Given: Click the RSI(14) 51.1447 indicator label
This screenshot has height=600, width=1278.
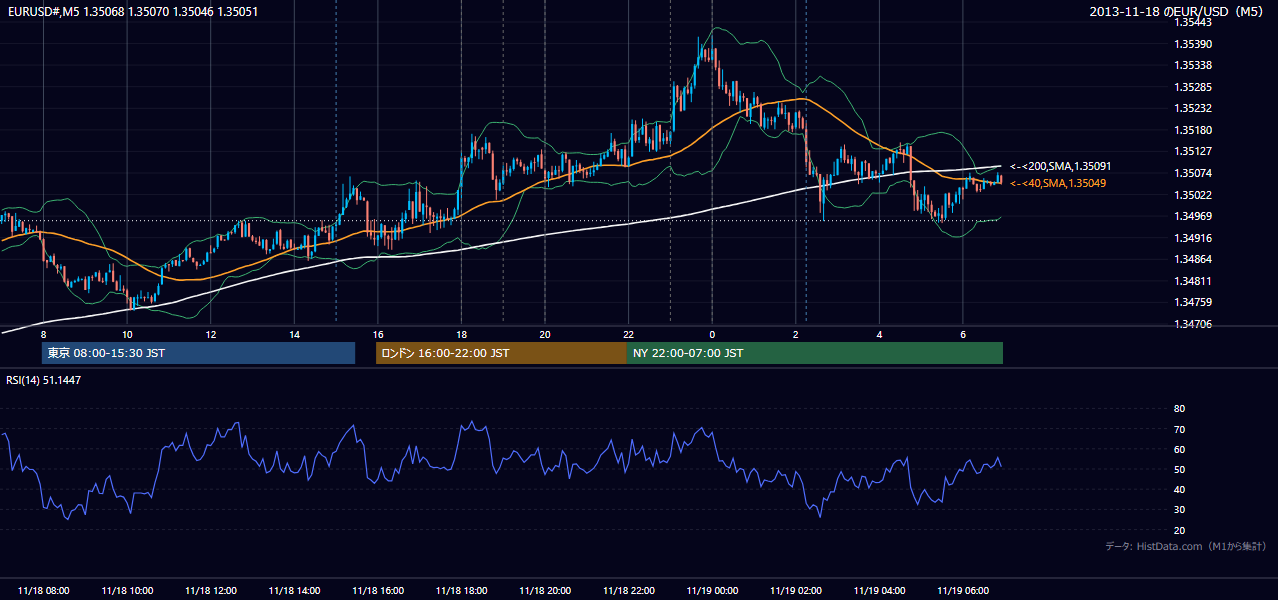Looking at the screenshot, I should coord(44,380).
